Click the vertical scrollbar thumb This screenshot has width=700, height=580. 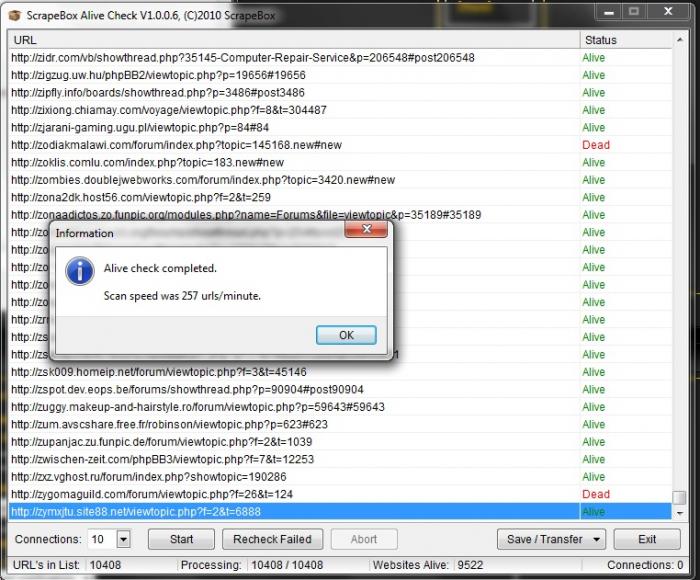679,497
